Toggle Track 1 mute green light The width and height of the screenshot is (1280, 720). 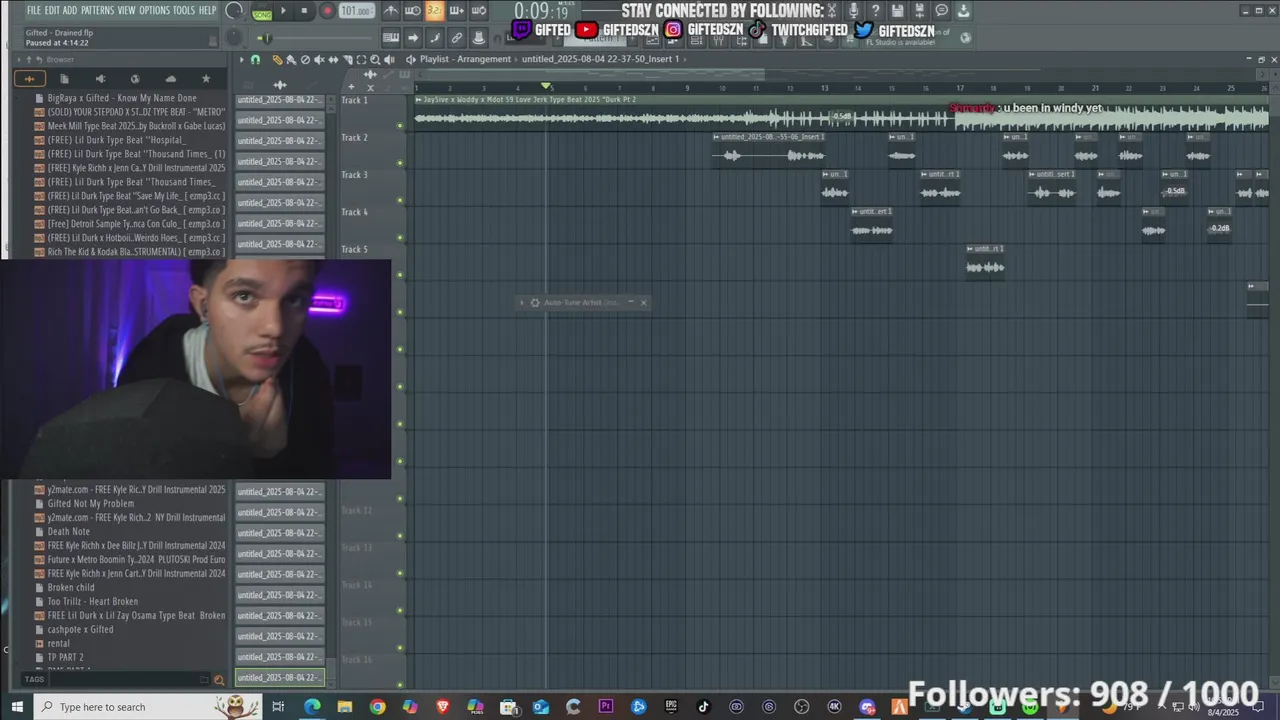click(x=400, y=126)
